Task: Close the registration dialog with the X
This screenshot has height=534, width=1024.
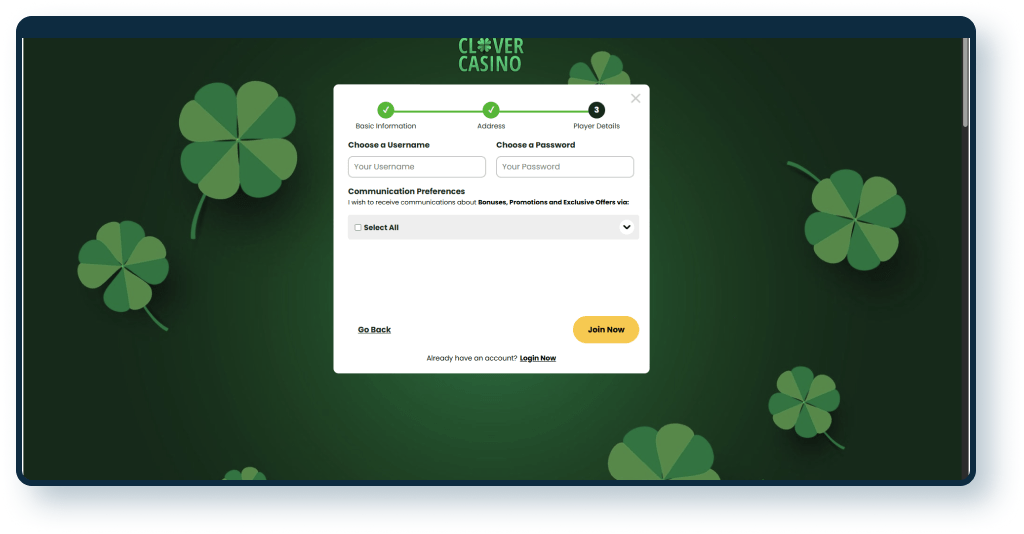Action: click(x=635, y=99)
